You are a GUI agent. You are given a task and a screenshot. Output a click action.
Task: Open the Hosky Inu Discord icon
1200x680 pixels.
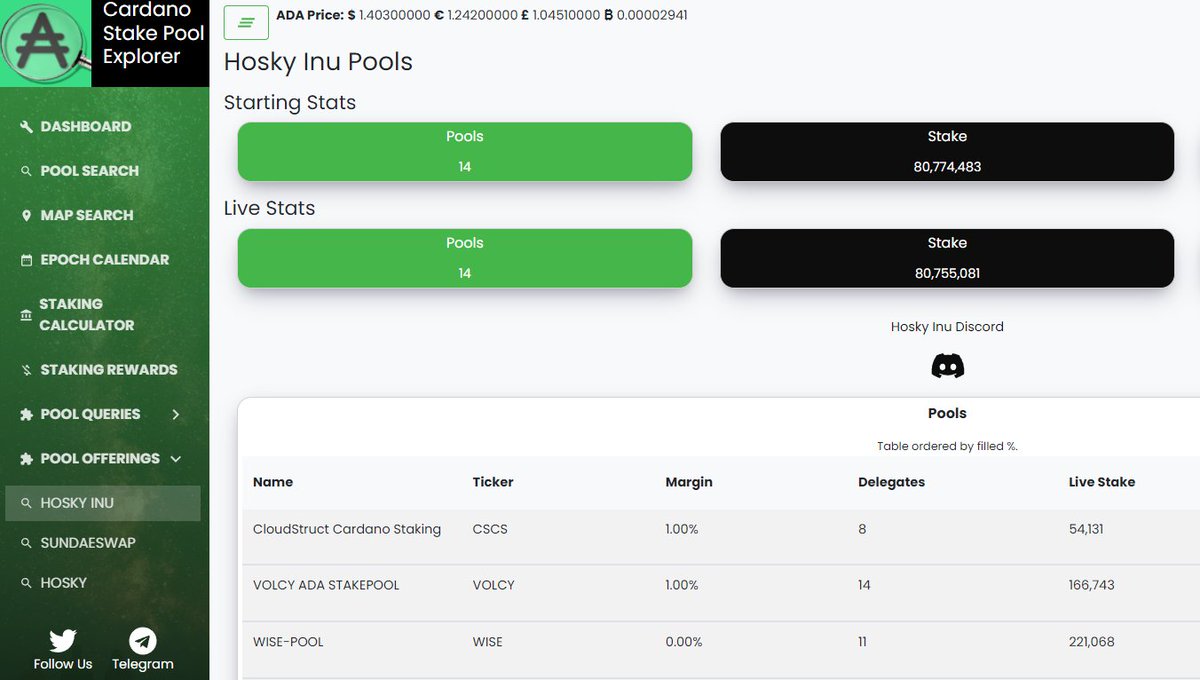click(947, 366)
